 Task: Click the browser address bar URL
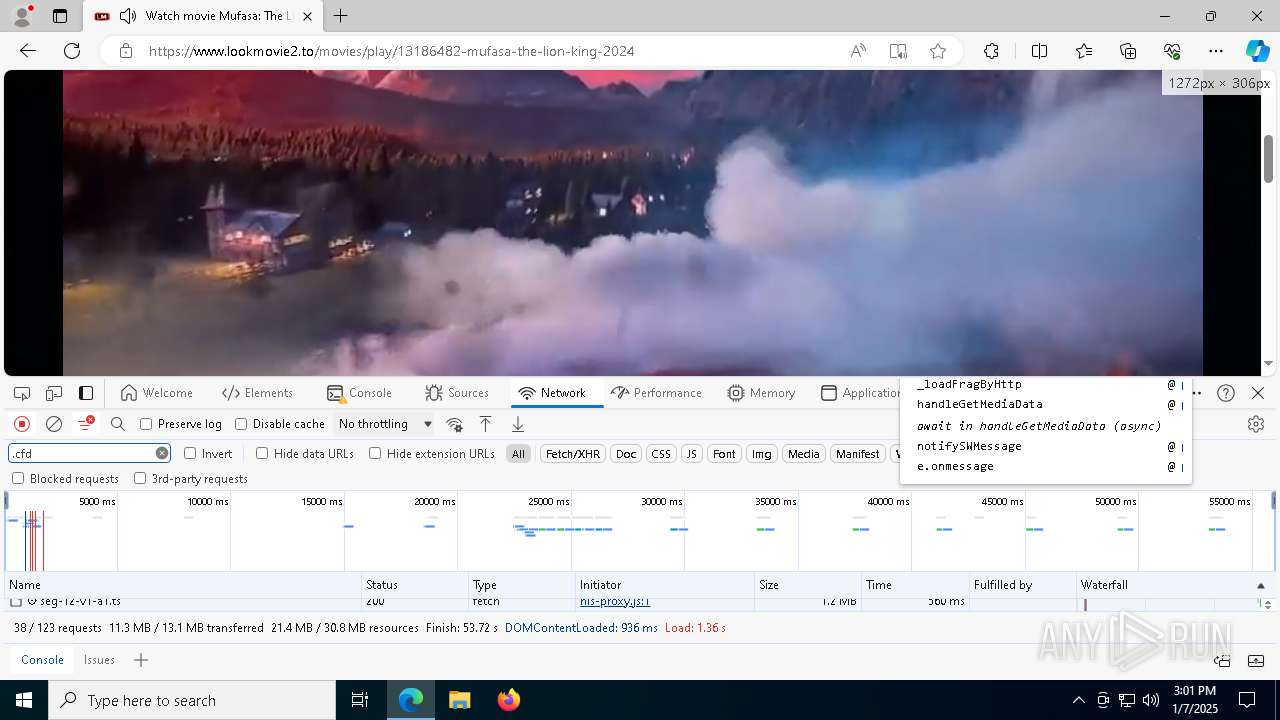[x=391, y=51]
